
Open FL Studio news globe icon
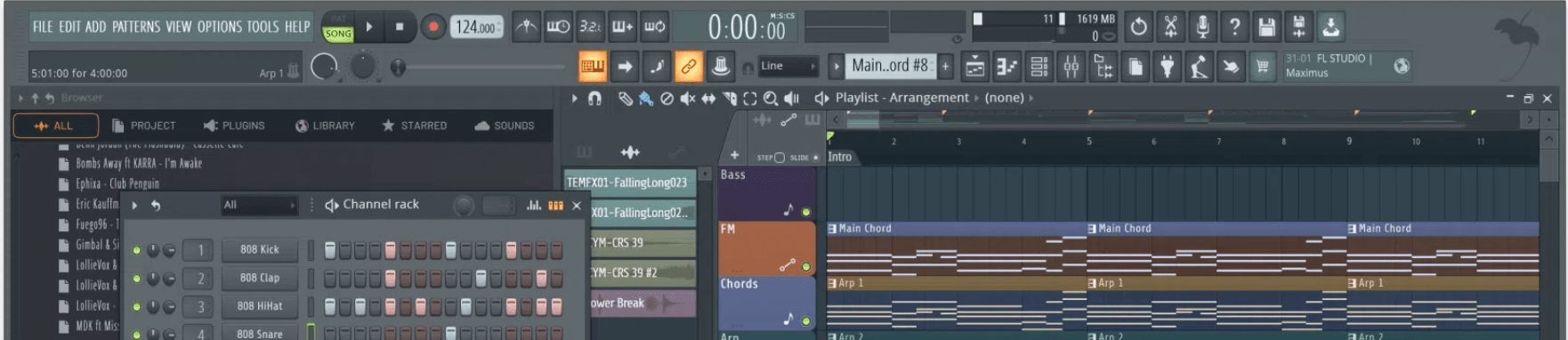click(1402, 66)
